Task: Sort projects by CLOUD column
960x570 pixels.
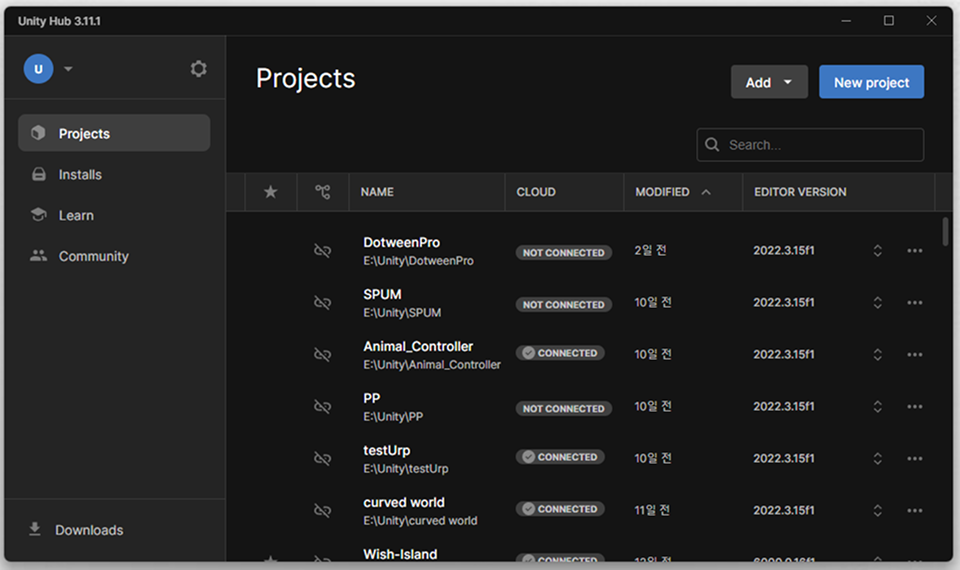Action: (536, 192)
